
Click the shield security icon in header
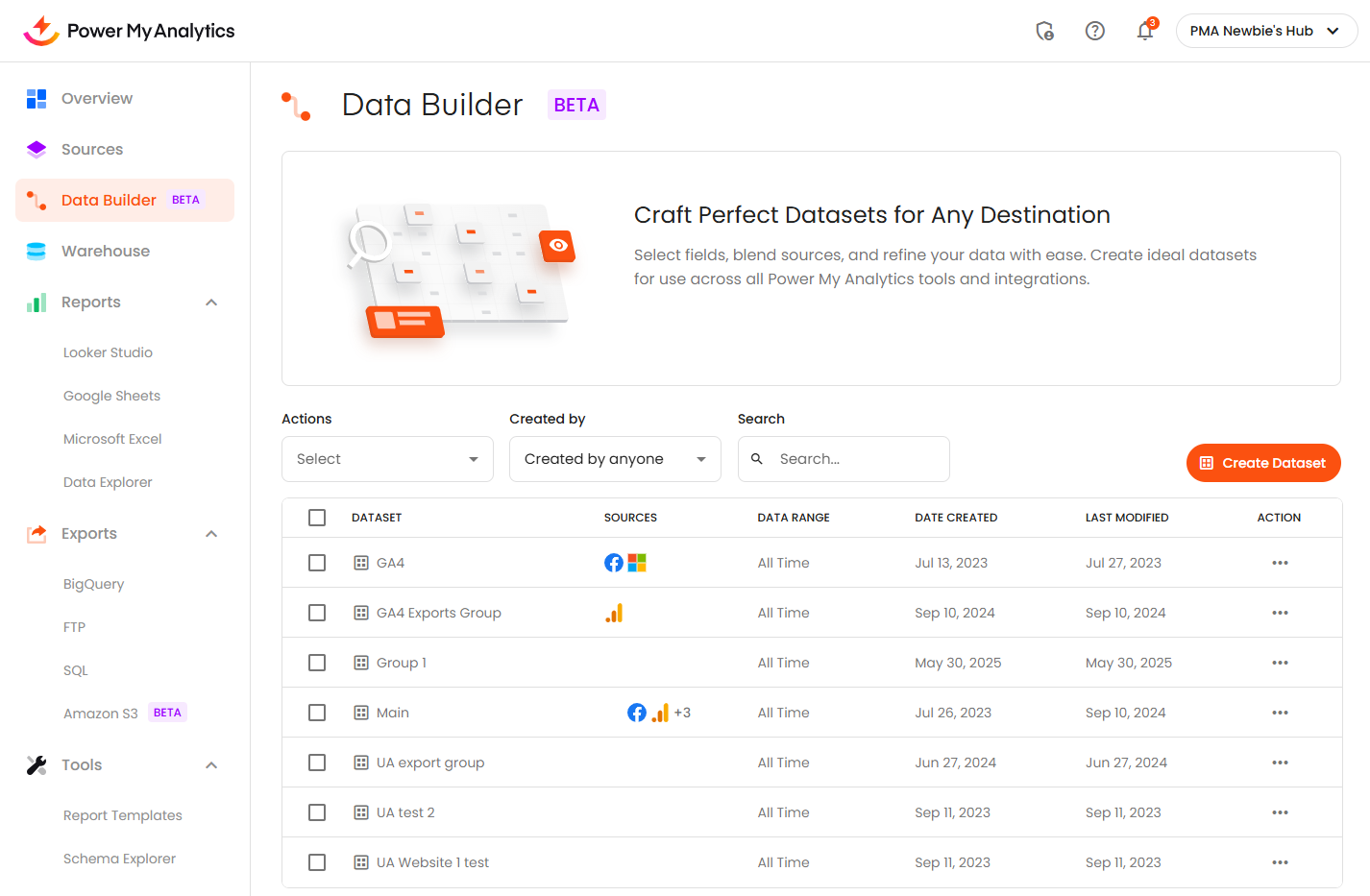pos(1044,31)
